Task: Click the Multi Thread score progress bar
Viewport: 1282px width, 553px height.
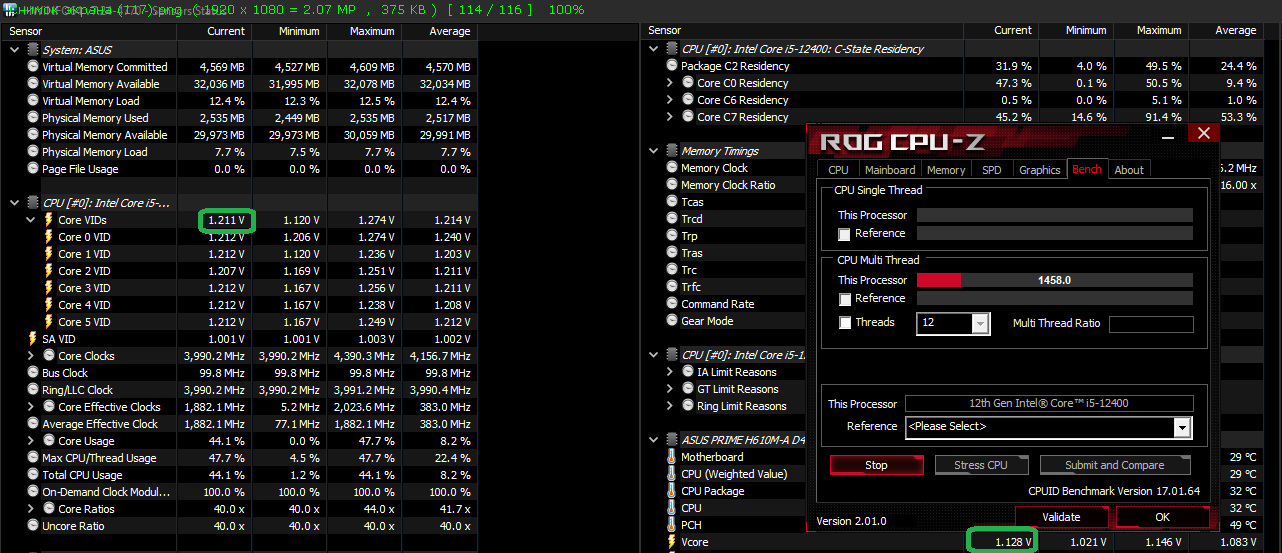Action: click(x=1055, y=280)
